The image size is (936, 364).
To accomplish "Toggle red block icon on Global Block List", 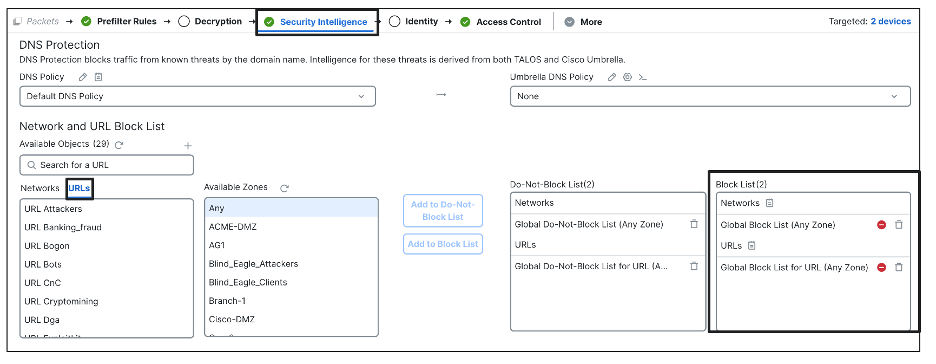I will [882, 225].
